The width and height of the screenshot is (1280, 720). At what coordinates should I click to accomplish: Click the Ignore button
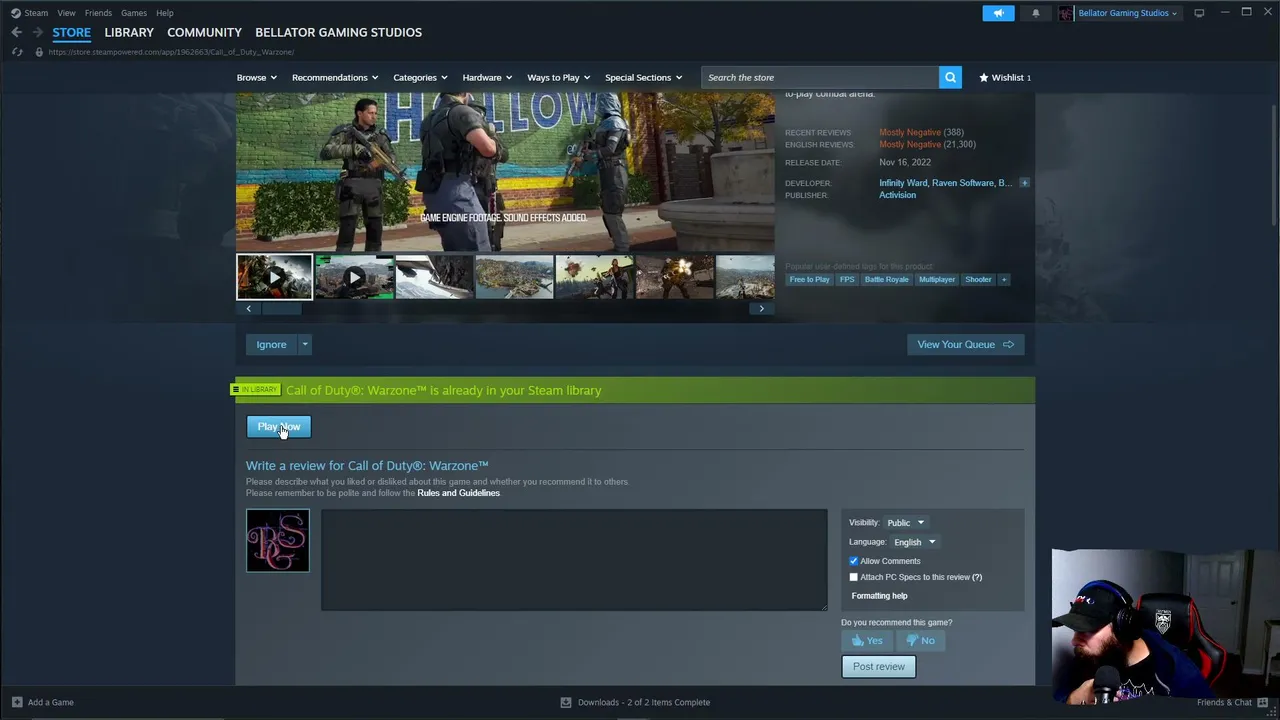coord(271,345)
